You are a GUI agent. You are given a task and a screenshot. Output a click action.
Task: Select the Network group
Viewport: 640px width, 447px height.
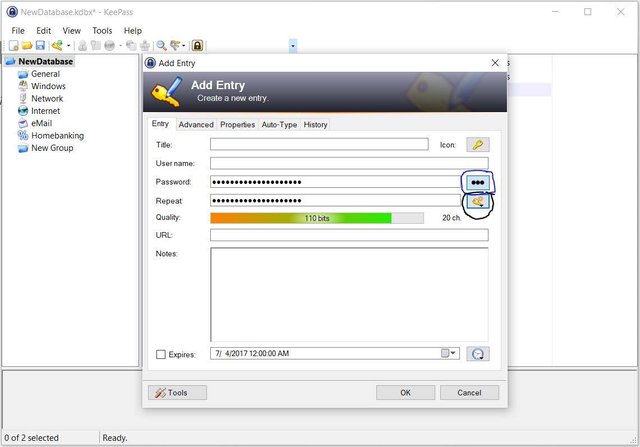(47, 98)
